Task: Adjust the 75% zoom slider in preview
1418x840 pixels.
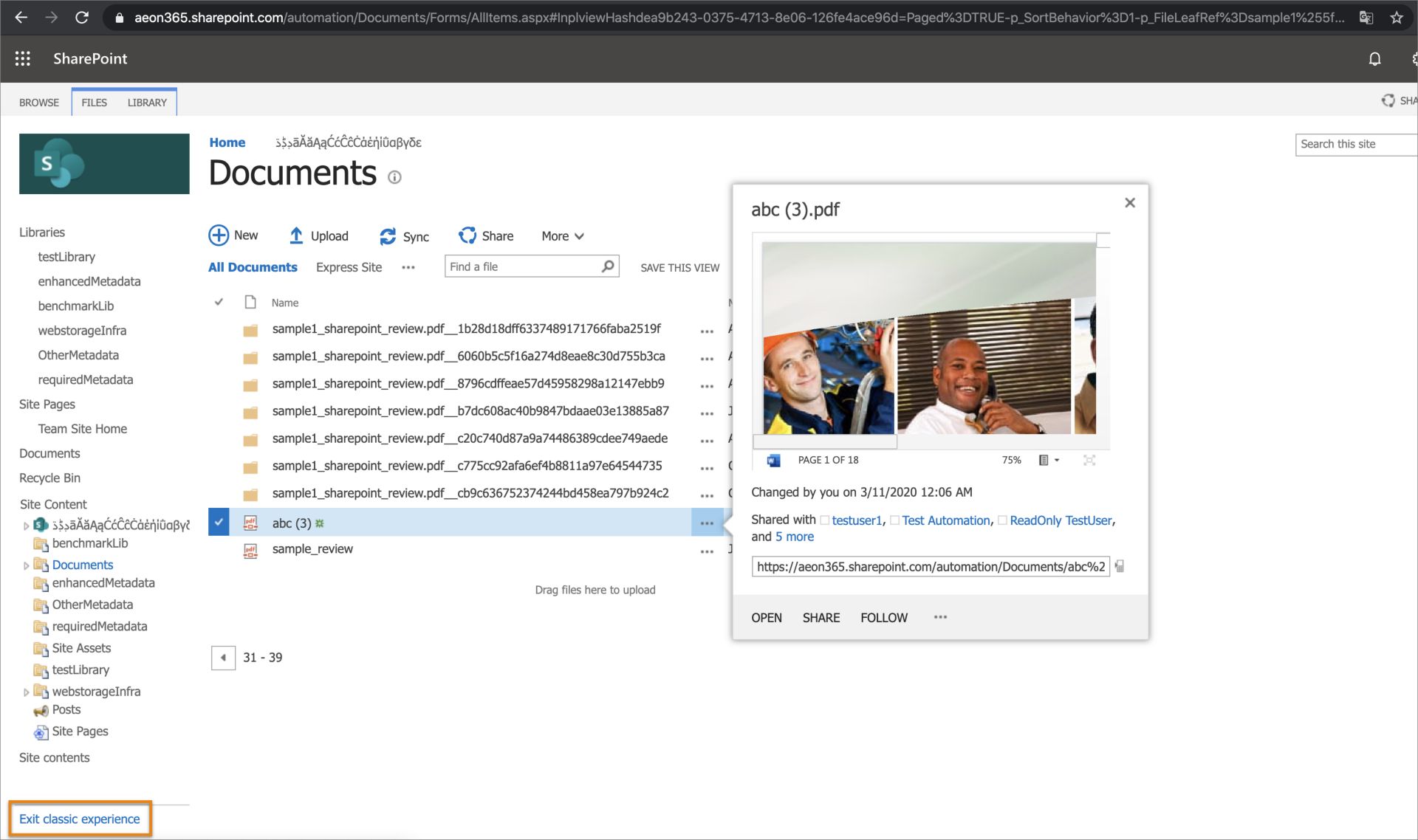Action: [1012, 459]
